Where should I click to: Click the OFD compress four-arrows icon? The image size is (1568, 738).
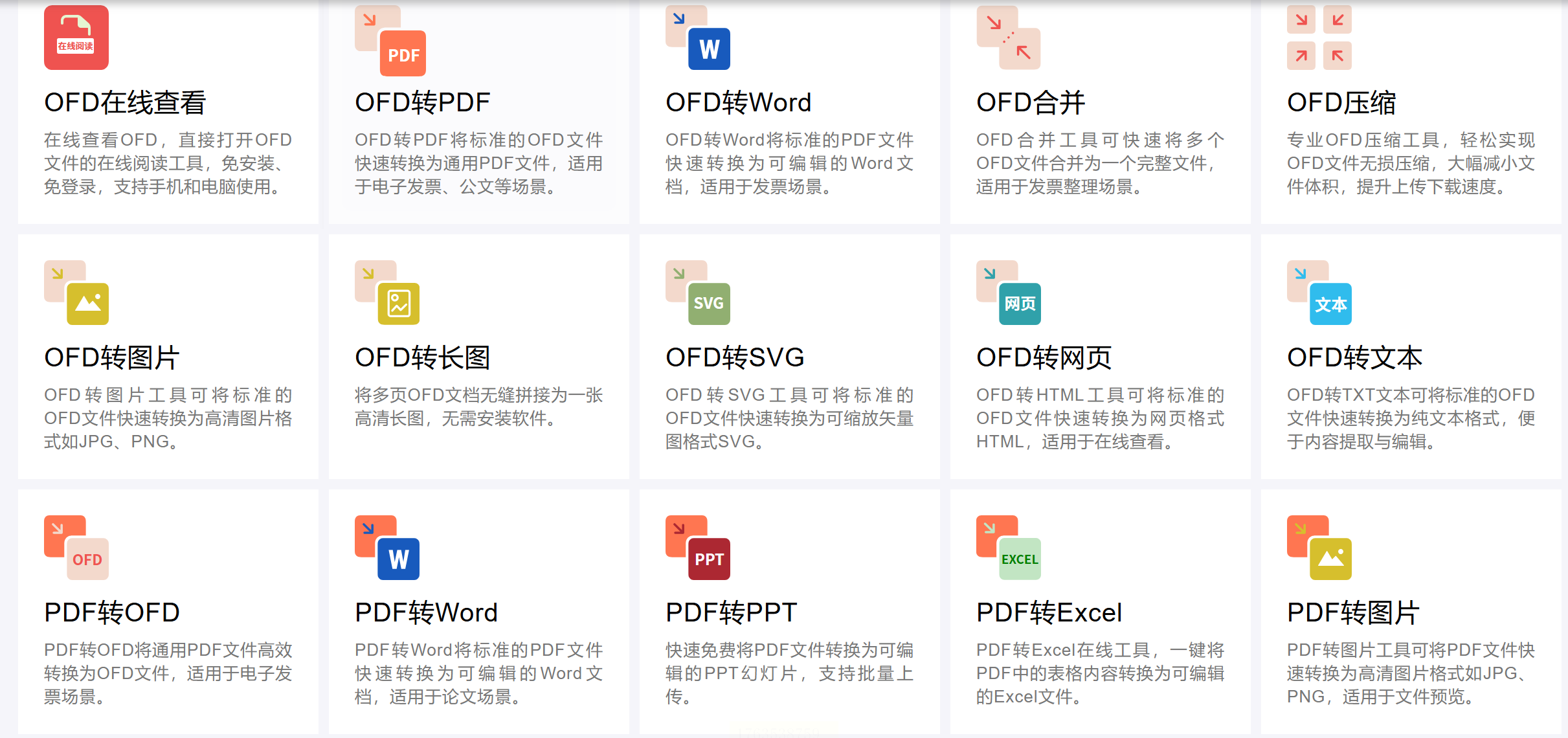1319,38
